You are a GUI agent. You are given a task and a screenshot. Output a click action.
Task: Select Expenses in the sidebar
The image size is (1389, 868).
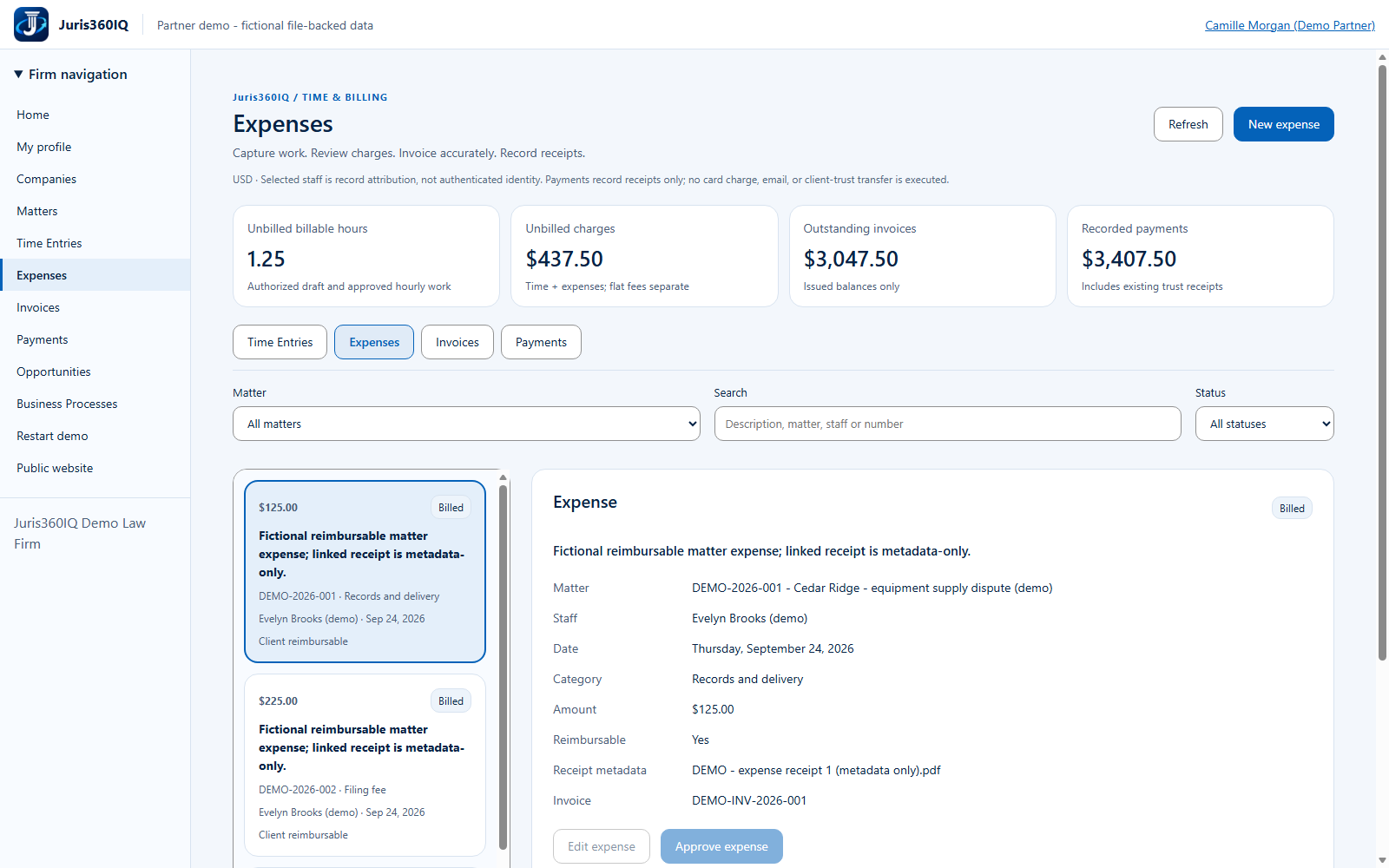tap(95, 275)
